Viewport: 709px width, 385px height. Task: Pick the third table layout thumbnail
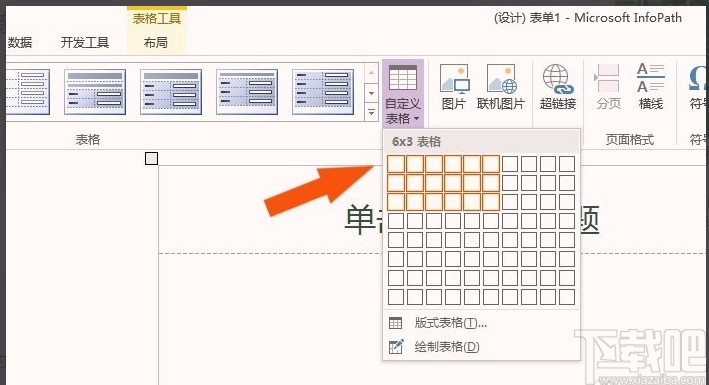pos(171,92)
